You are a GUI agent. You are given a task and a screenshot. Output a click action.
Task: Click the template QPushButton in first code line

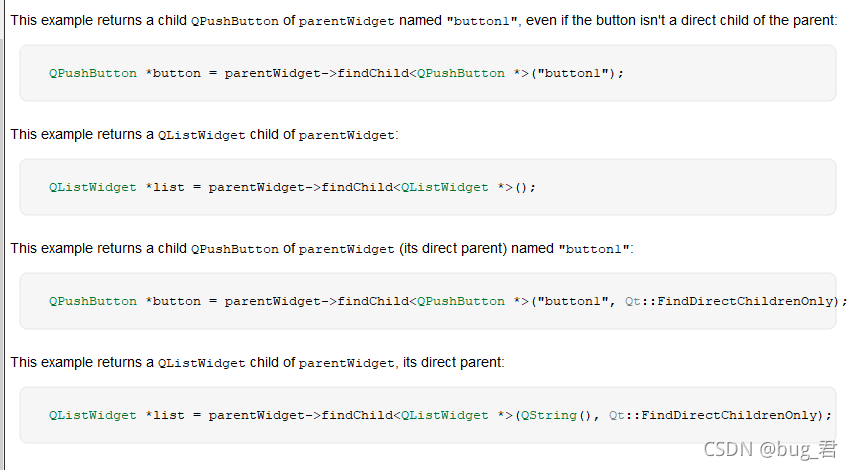[x=461, y=73]
